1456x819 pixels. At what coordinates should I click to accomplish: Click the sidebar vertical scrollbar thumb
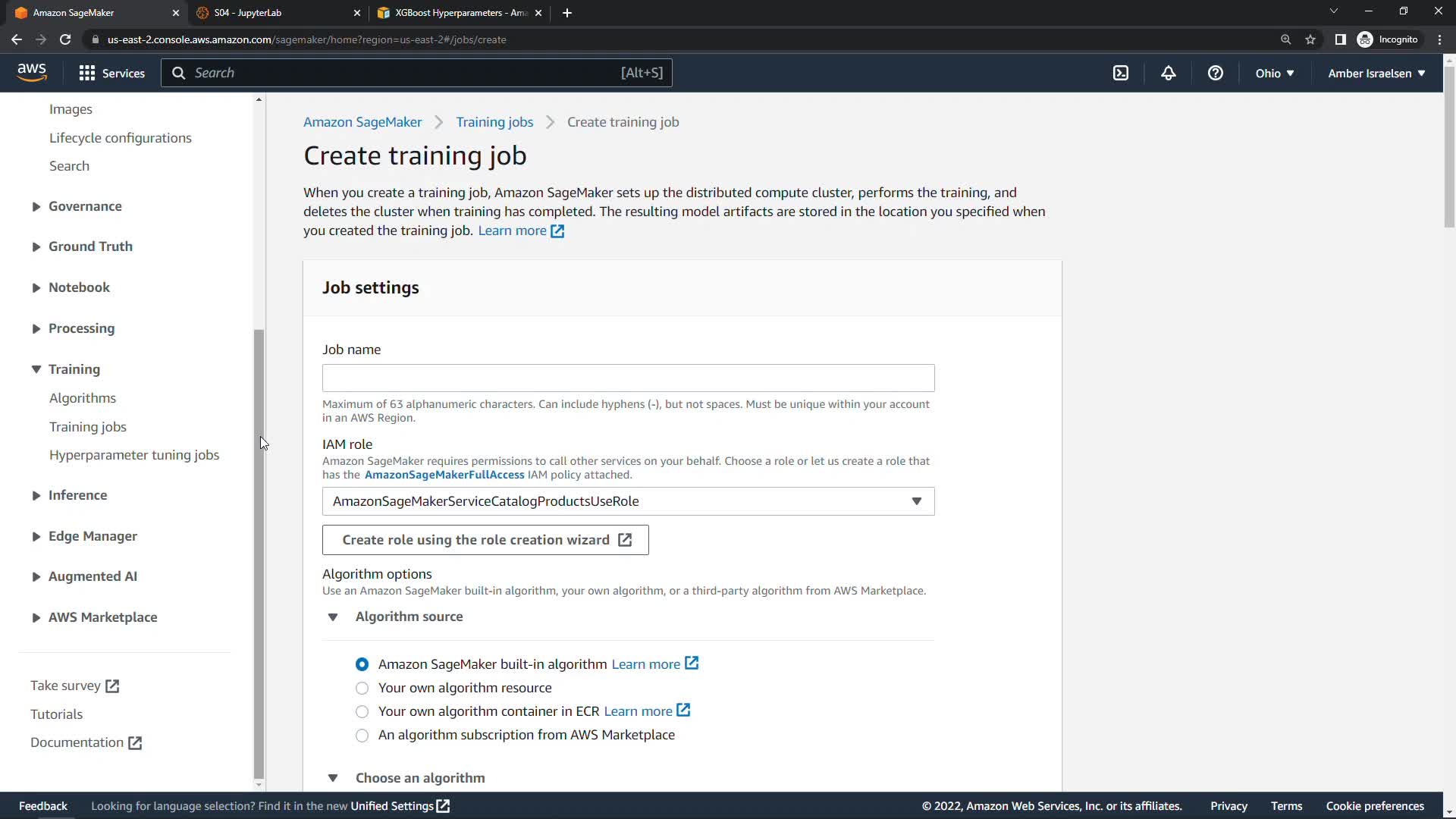259,554
